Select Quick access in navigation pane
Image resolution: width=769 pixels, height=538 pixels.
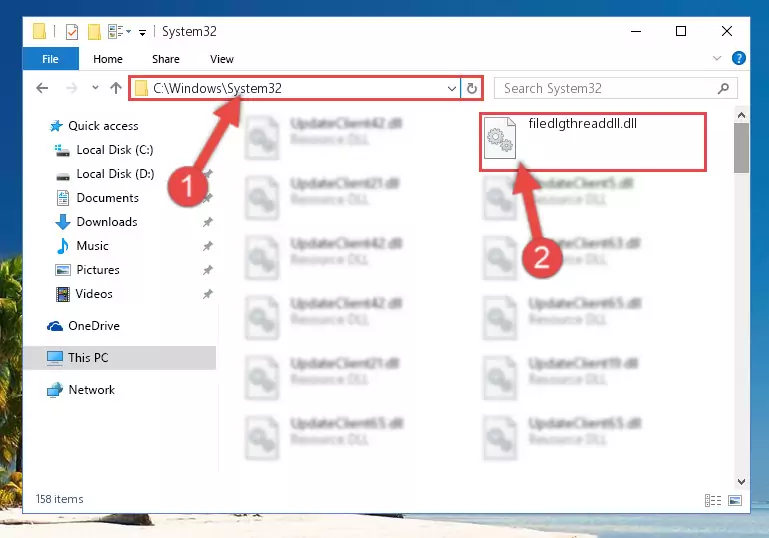click(x=103, y=126)
